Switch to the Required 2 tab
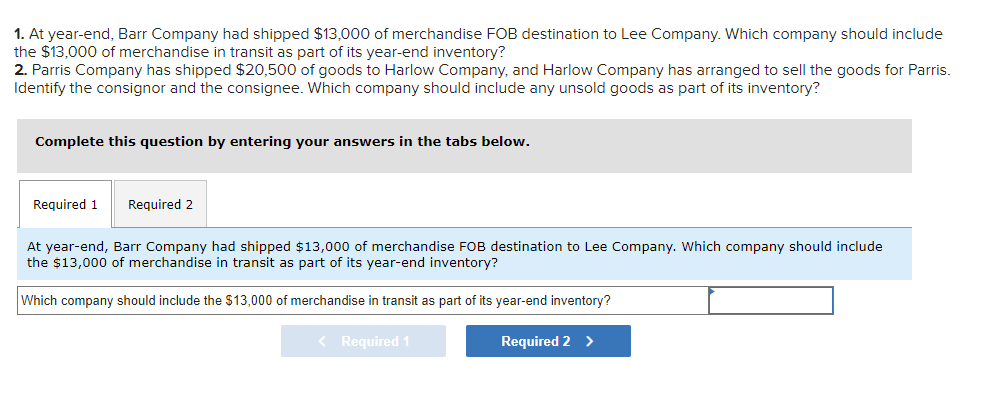 point(160,204)
